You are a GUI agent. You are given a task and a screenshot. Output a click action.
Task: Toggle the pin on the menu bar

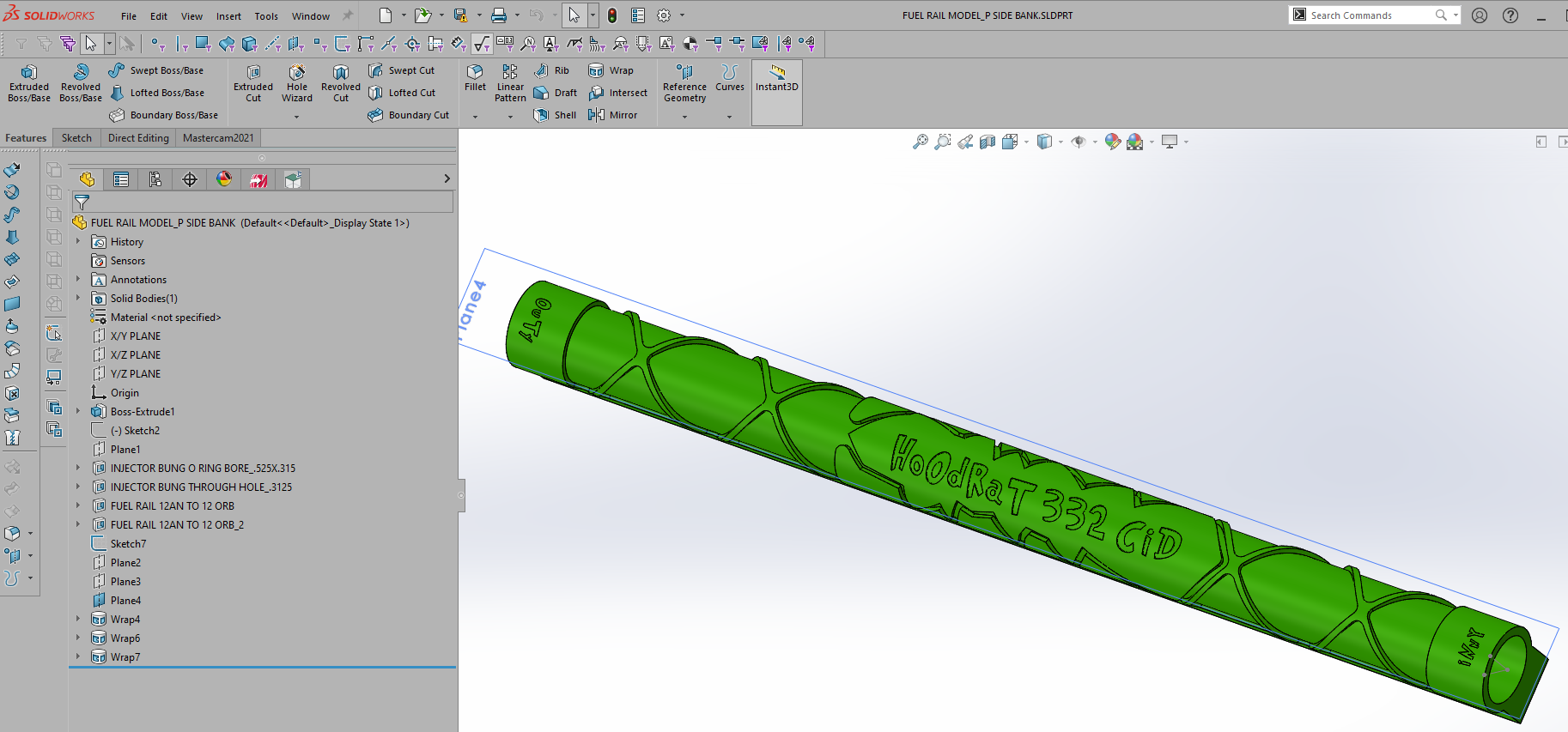pyautogui.click(x=348, y=15)
